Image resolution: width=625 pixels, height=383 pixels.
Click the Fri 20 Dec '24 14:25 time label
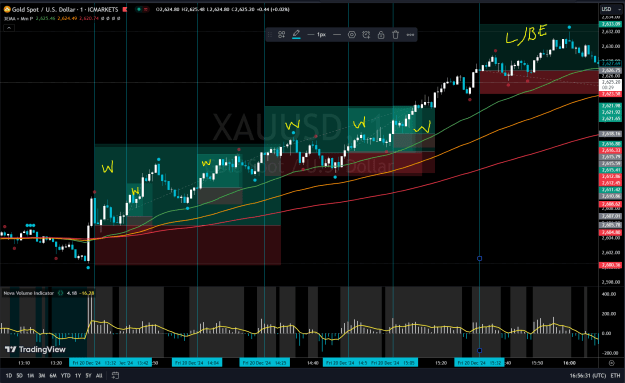(265, 363)
